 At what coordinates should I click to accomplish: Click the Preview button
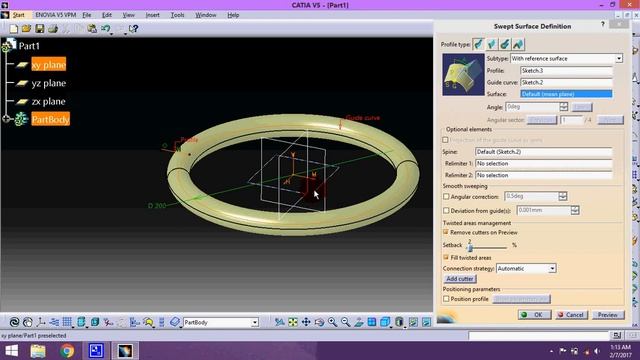[608, 315]
